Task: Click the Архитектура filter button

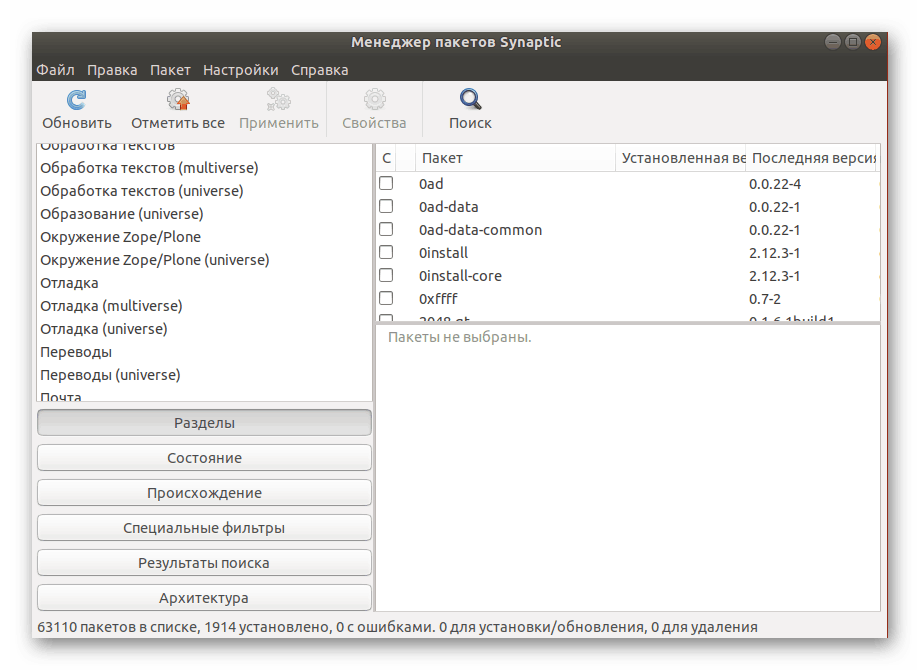Action: [x=204, y=598]
